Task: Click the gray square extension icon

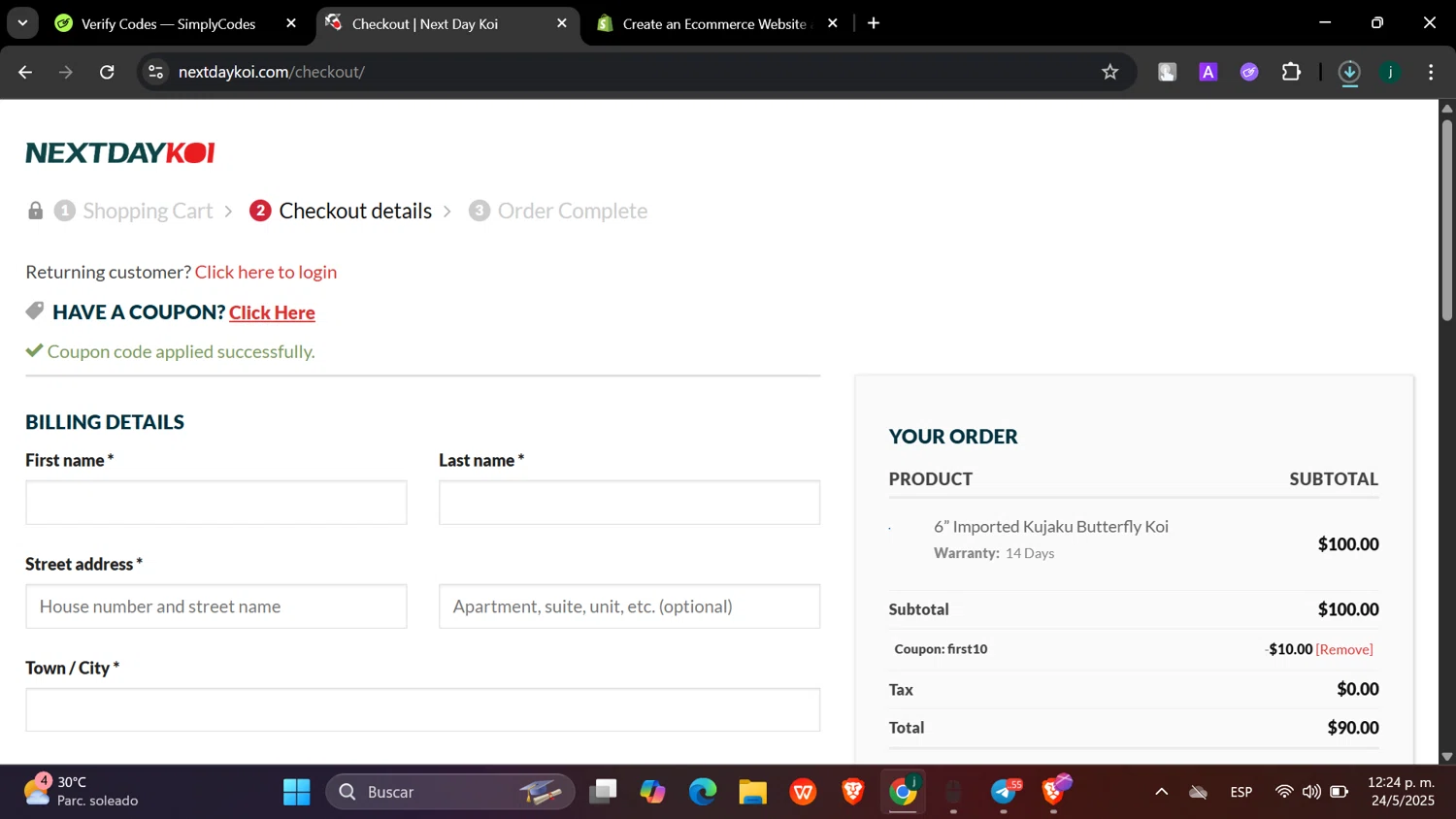Action: point(1167,72)
